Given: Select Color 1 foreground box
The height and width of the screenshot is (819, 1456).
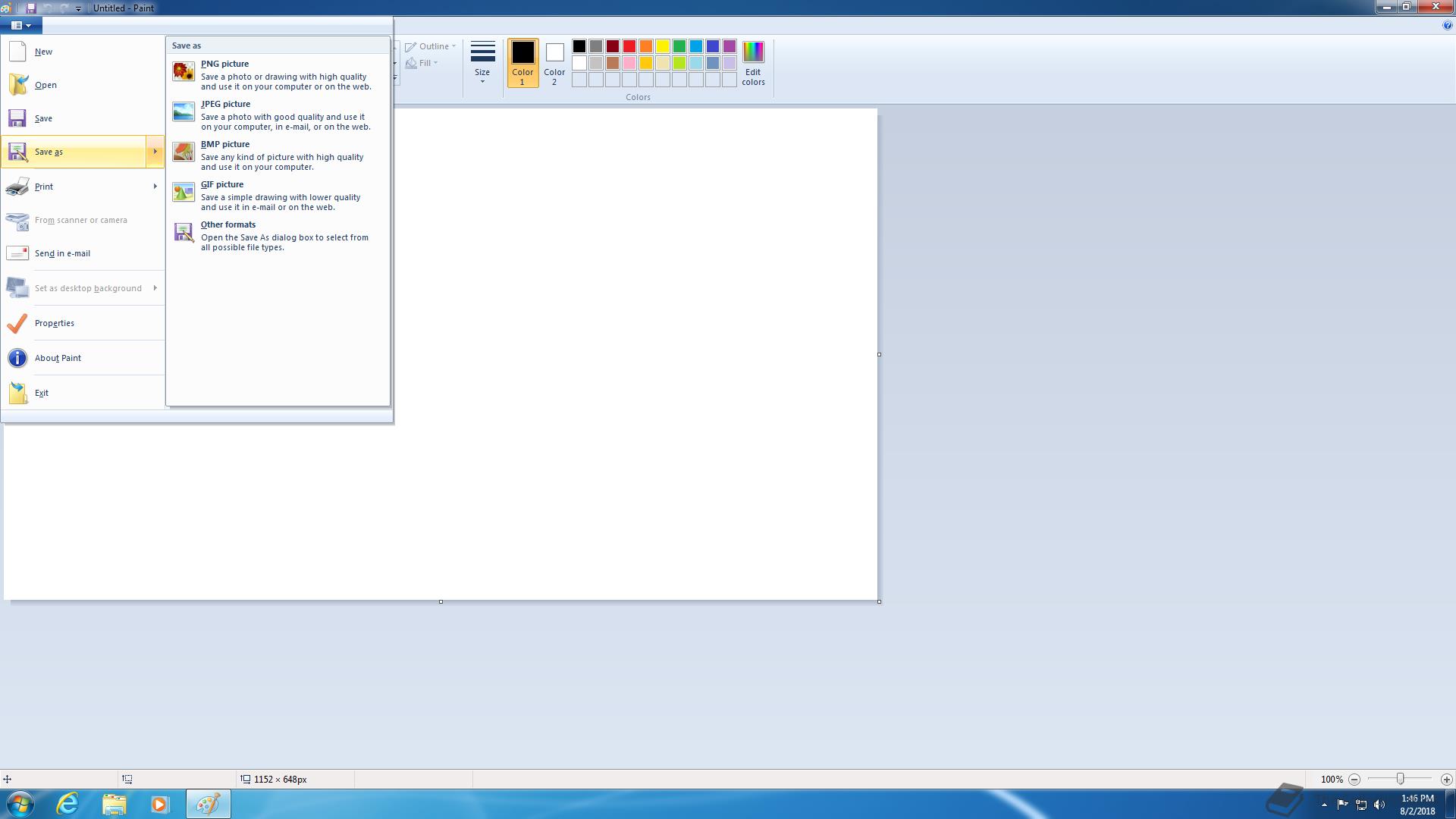Looking at the screenshot, I should click(522, 64).
